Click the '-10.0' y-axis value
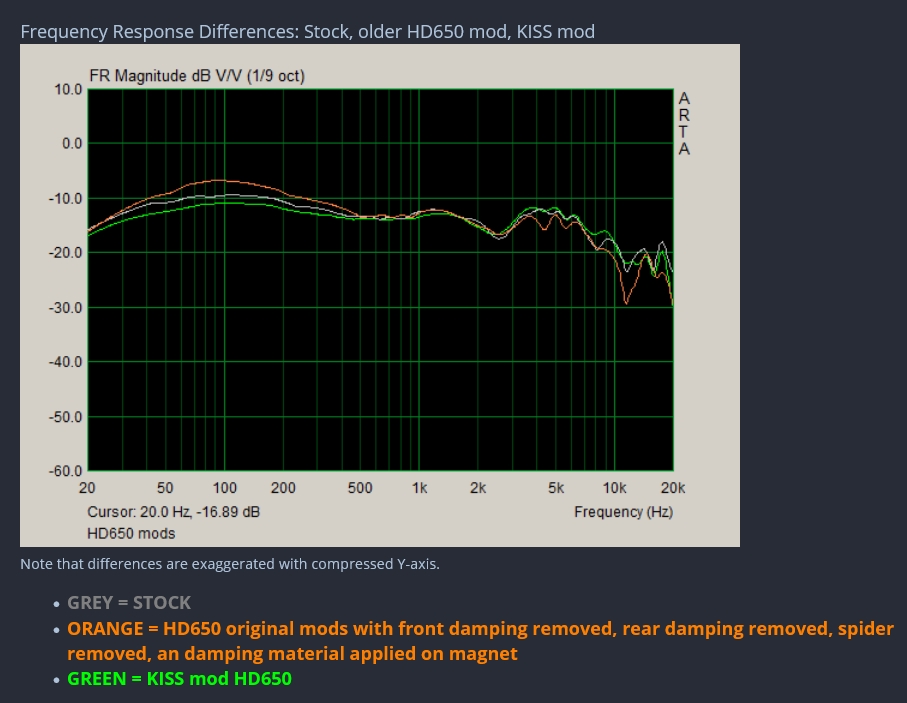907x703 pixels. click(65, 198)
